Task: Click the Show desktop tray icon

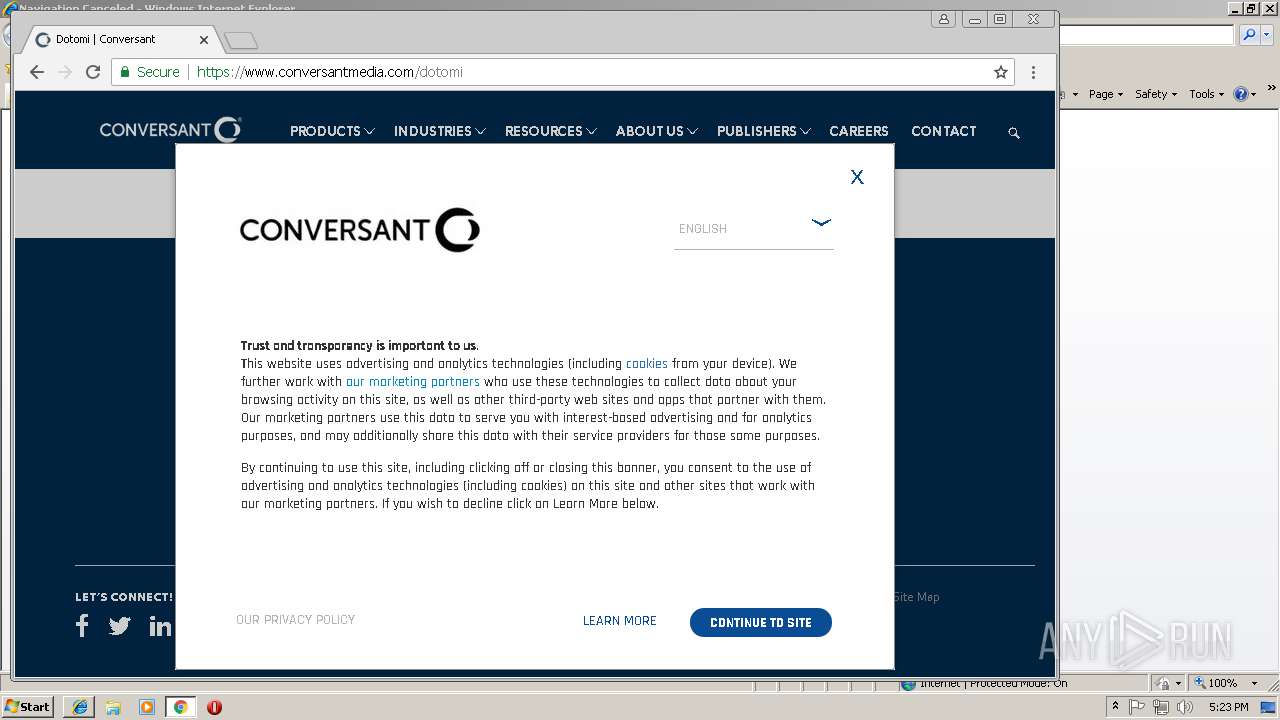Action: pyautogui.click(x=1269, y=707)
